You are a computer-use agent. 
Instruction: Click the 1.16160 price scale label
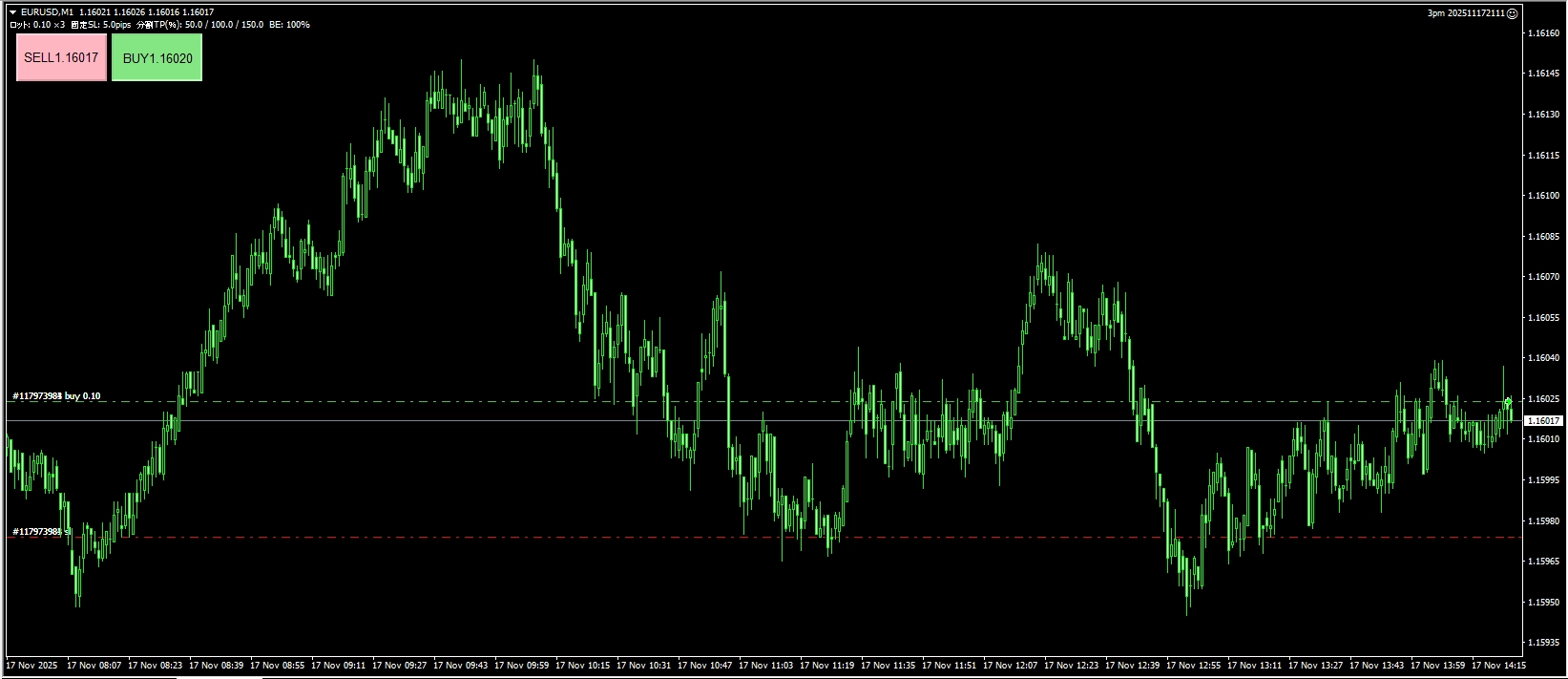click(x=1544, y=33)
